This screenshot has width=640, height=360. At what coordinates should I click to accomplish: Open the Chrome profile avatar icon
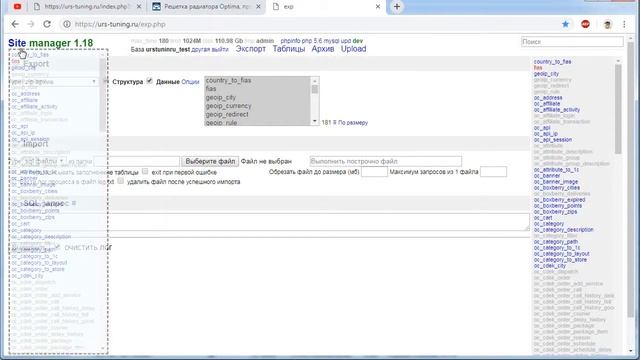point(607,24)
